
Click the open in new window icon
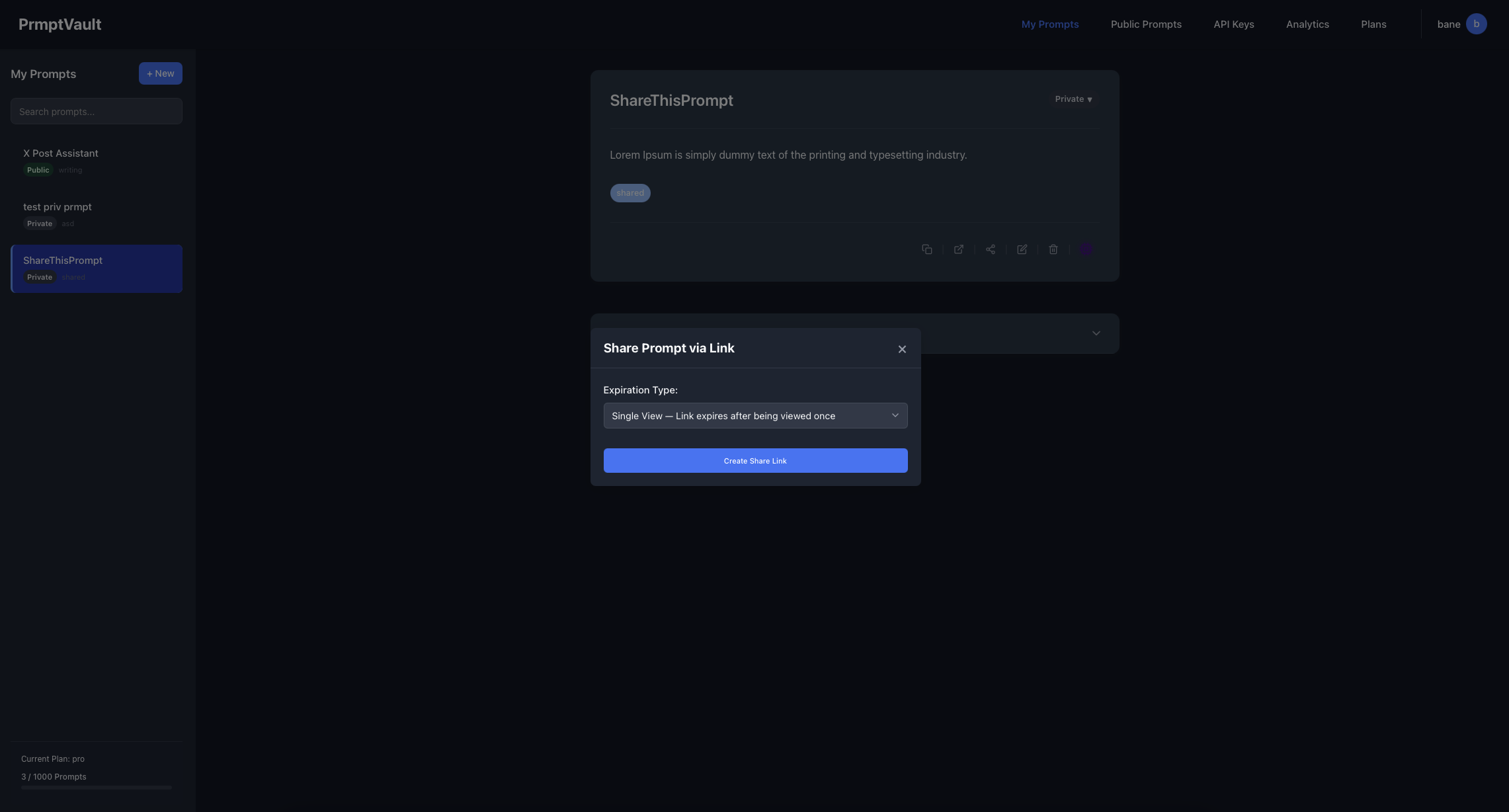(958, 249)
